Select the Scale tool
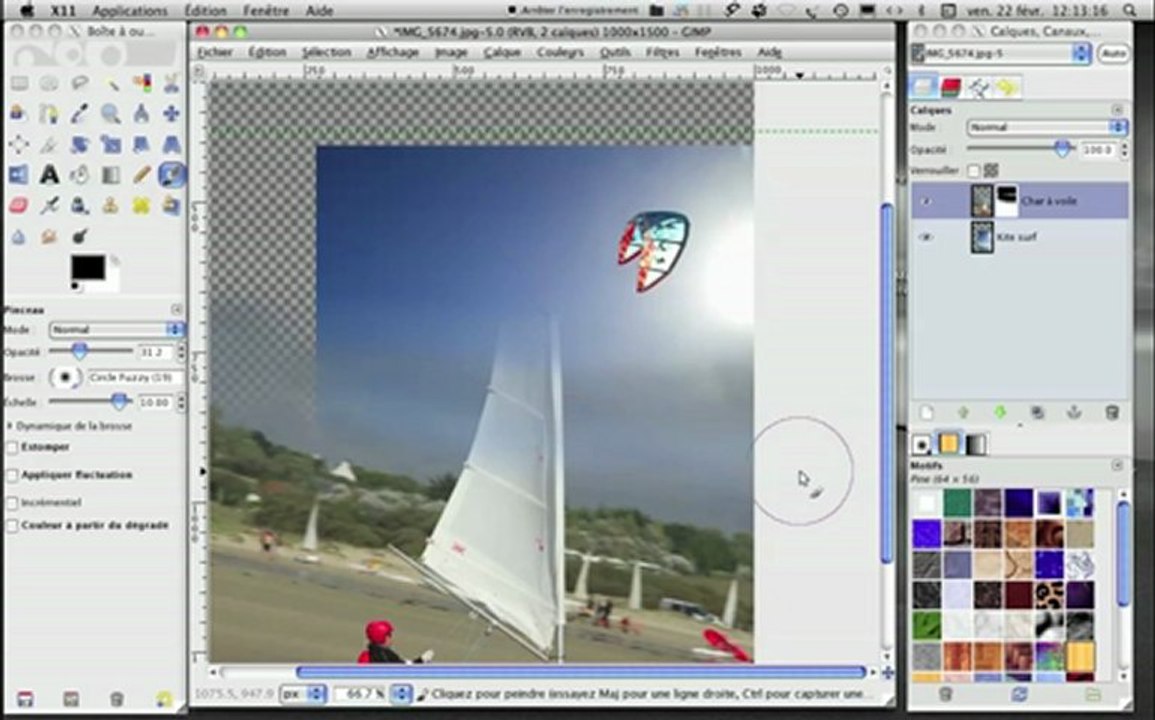This screenshot has width=1155, height=720. click(110, 144)
